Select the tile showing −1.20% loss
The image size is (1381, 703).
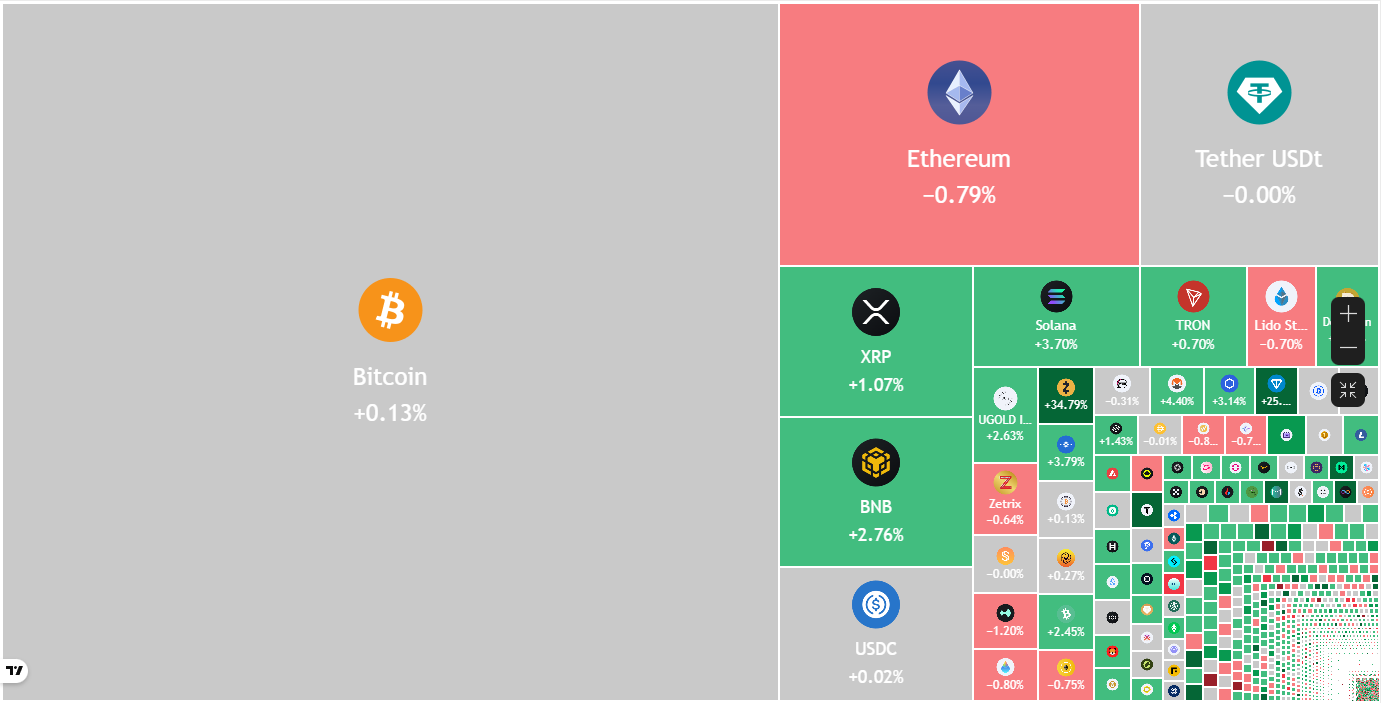1005,621
